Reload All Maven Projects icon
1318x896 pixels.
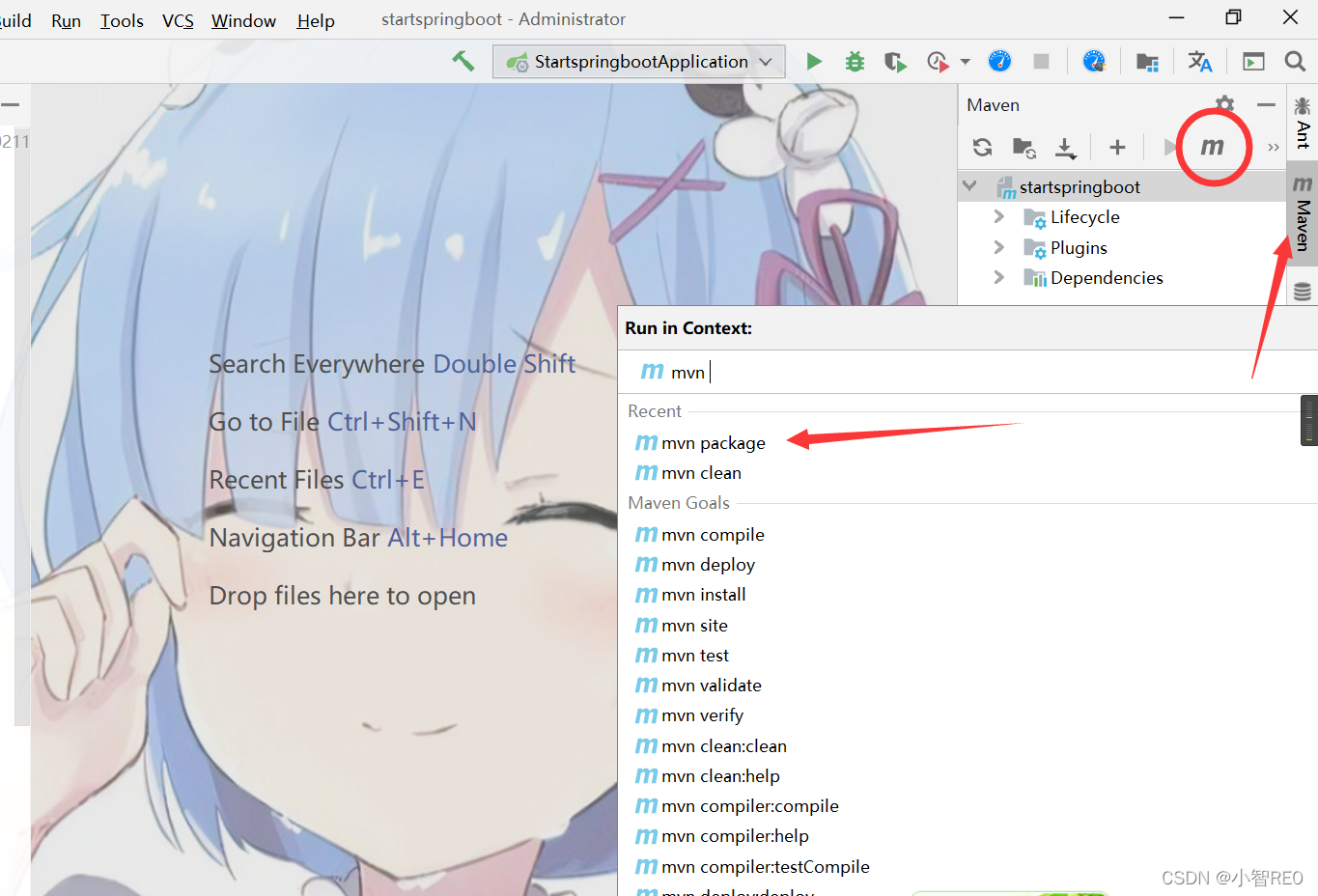(x=982, y=147)
